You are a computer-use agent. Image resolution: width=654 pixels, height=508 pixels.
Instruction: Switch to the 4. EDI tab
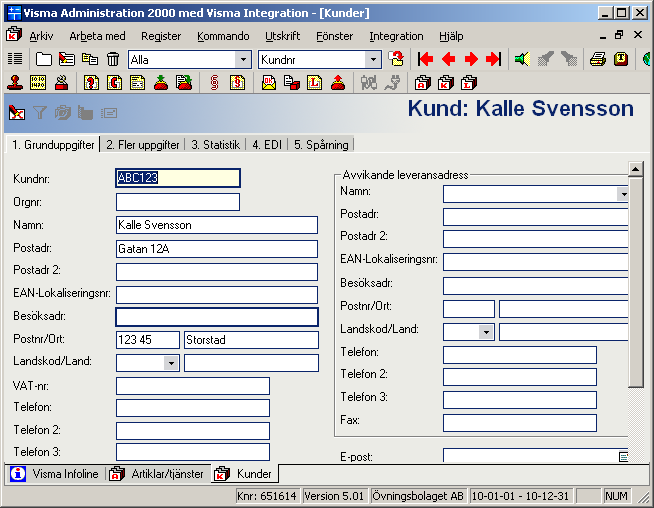click(x=267, y=145)
